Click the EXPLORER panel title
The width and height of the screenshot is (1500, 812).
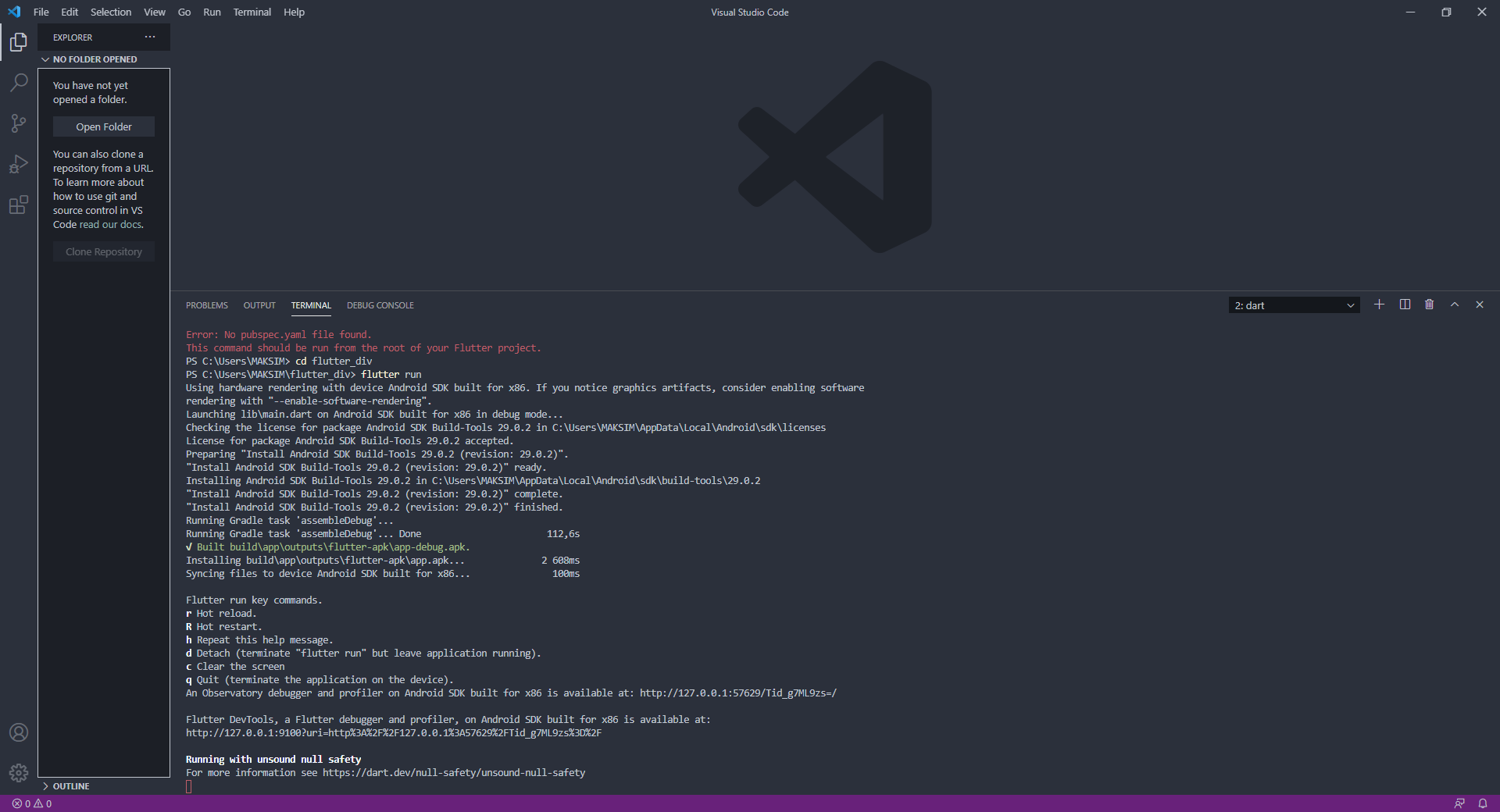click(73, 37)
